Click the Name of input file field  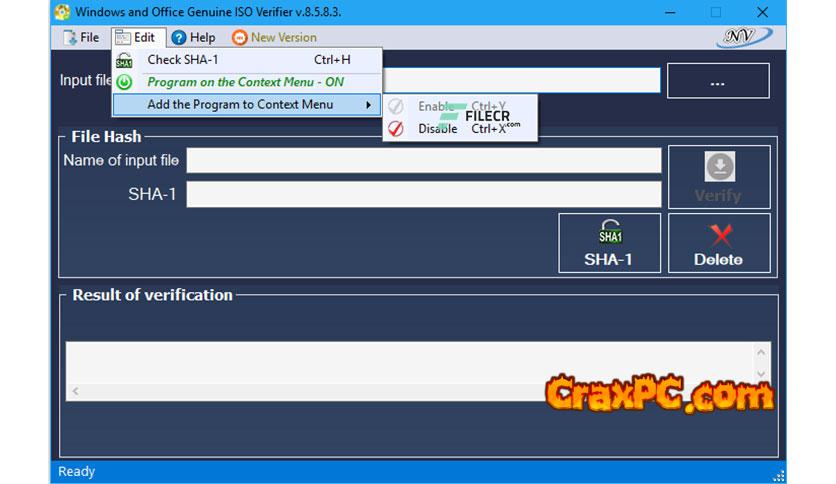tap(424, 160)
